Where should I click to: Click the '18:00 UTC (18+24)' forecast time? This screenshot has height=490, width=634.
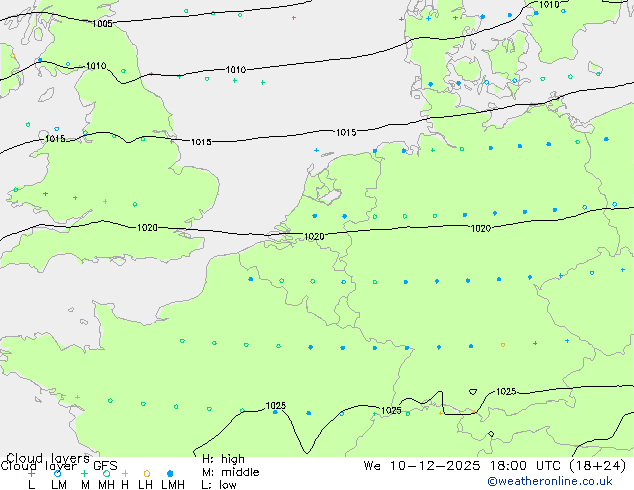(x=558, y=466)
